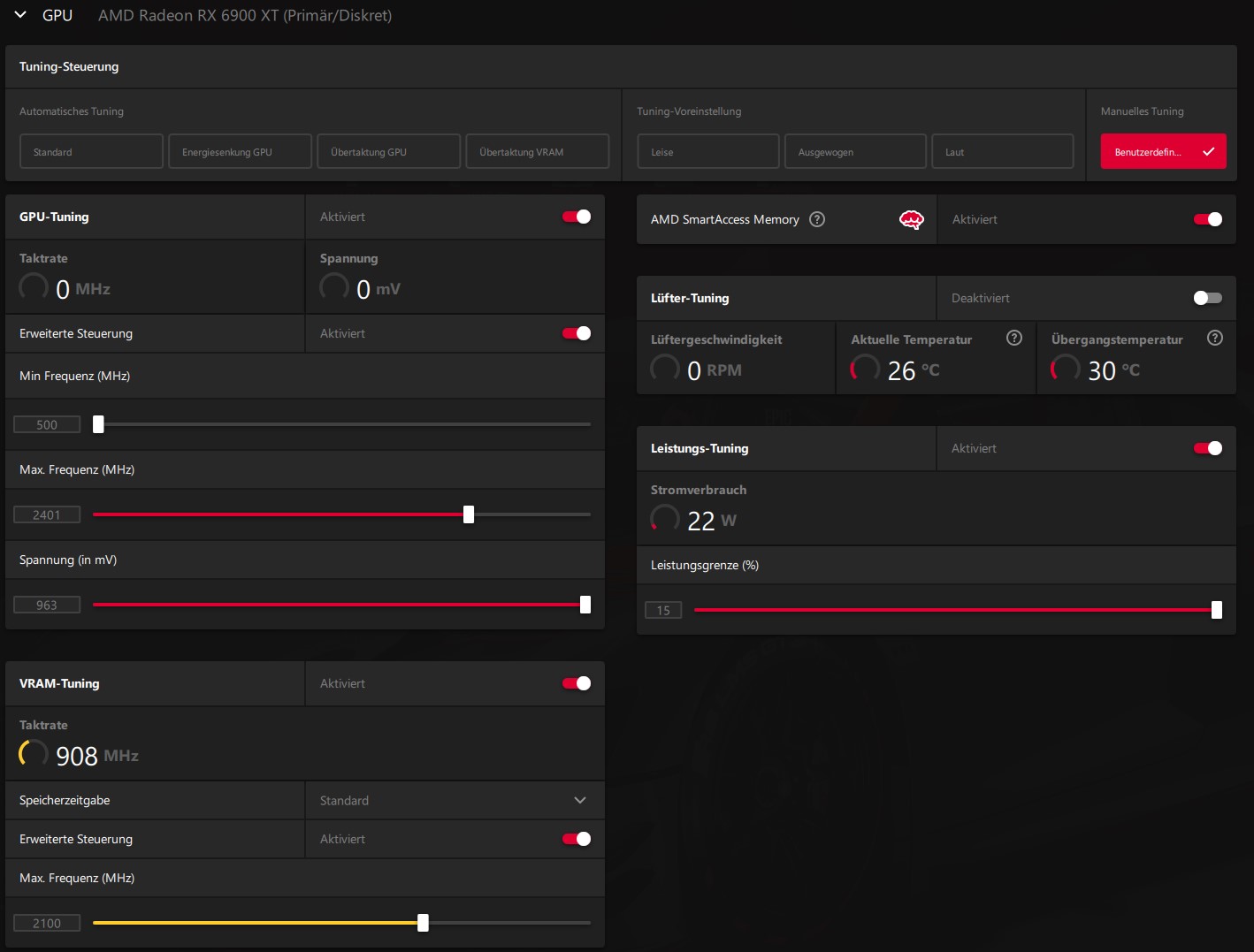This screenshot has width=1254, height=952.
Task: Click the VRAM Max. Frequenz slider handle
Action: click(x=423, y=923)
